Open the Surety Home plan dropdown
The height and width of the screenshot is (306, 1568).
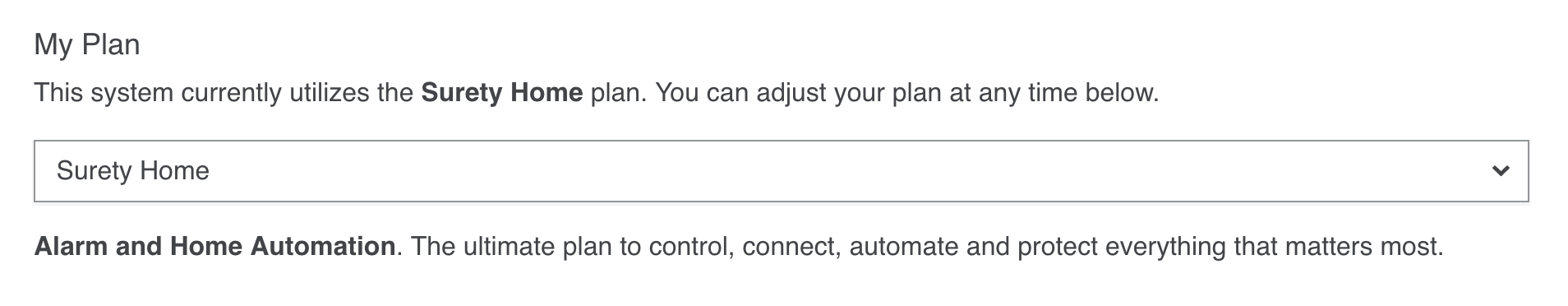pos(781,171)
